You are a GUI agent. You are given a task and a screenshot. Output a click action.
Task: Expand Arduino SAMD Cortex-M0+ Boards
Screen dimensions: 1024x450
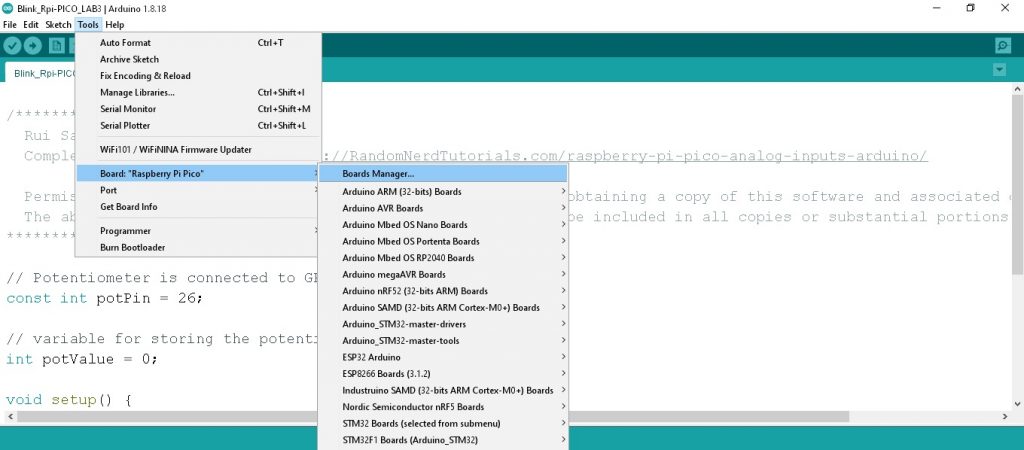tap(443, 308)
